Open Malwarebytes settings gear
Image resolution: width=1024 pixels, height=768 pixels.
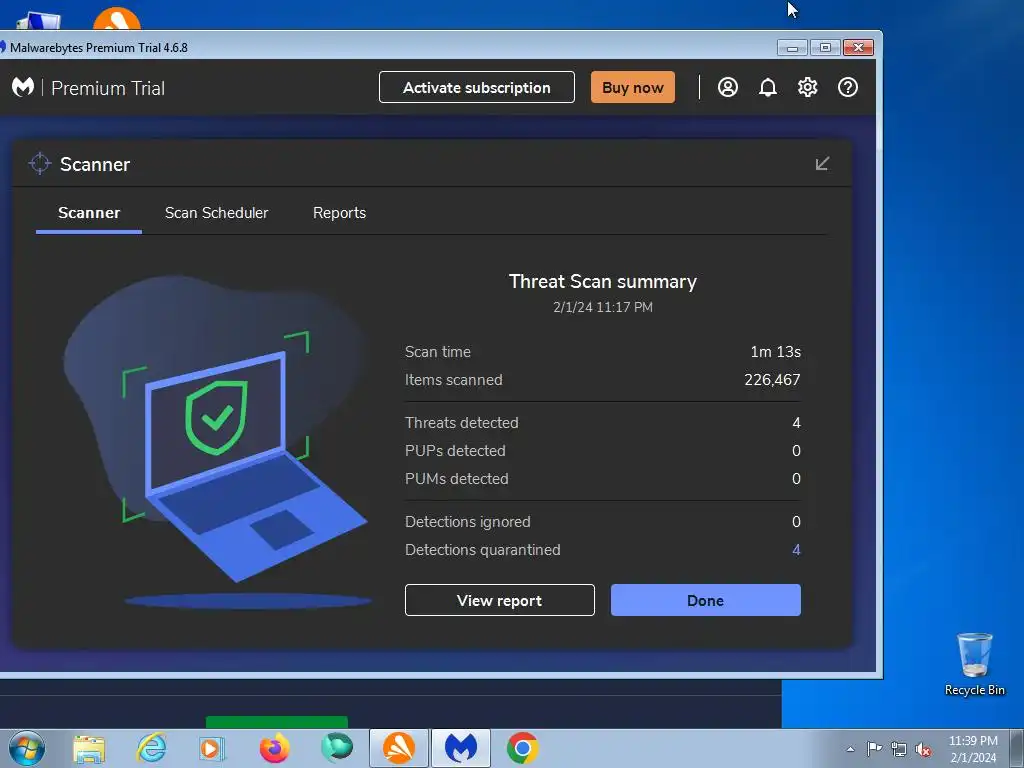tap(808, 87)
